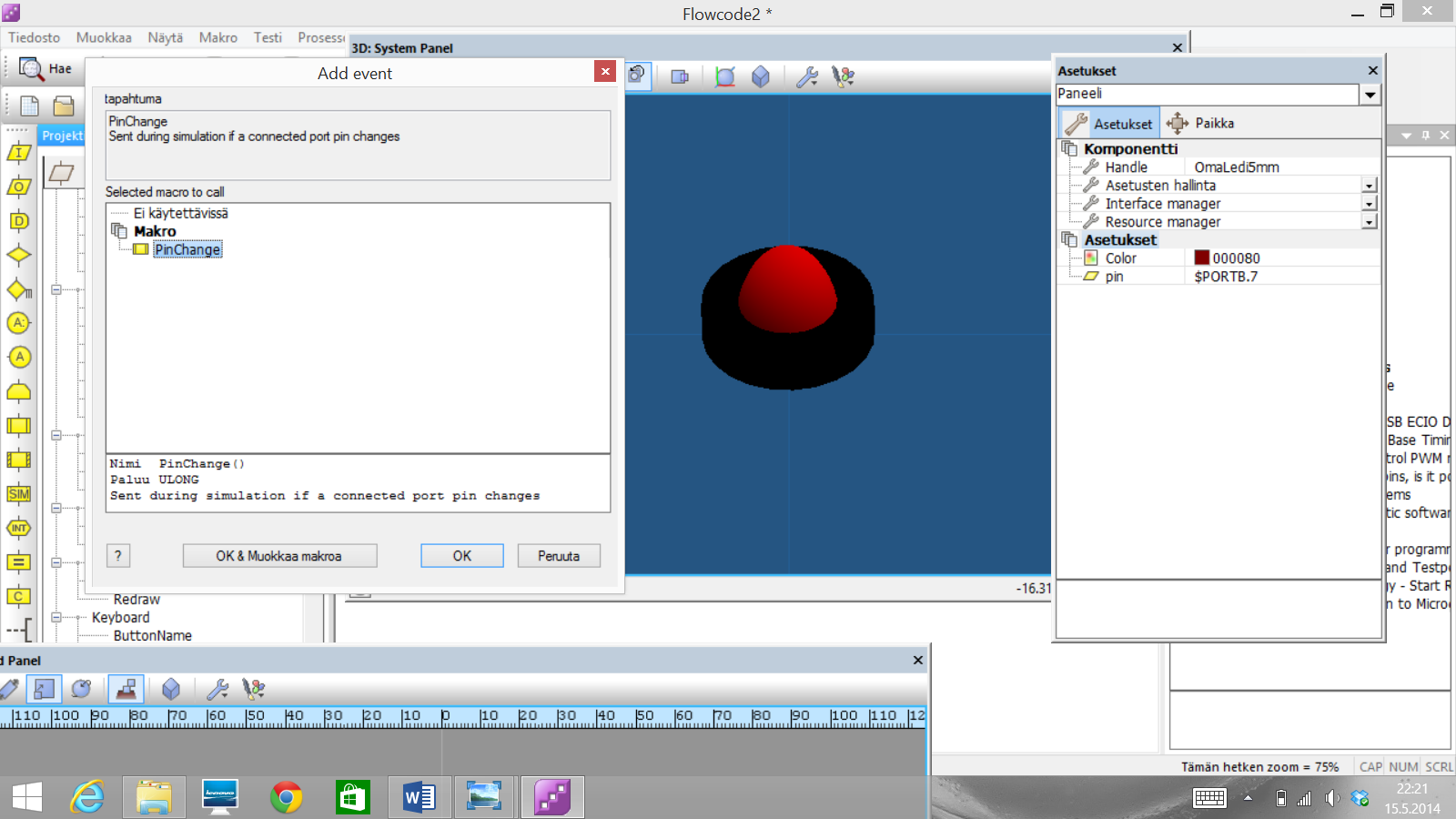Click the question mark help button

(118, 556)
